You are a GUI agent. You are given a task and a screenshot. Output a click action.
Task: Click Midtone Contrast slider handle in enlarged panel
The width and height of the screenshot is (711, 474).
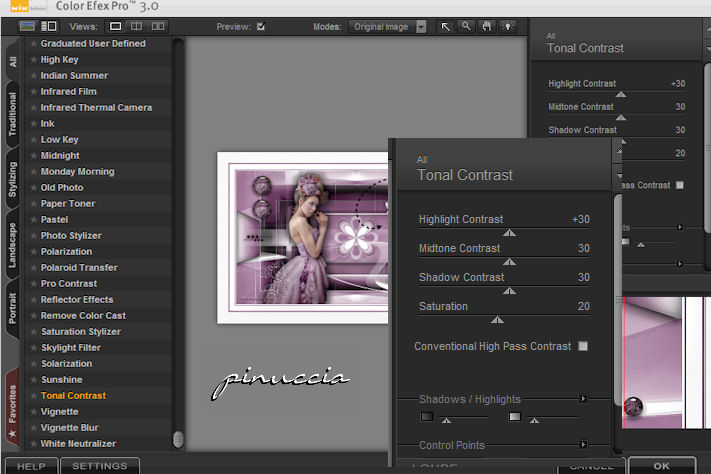click(x=509, y=262)
